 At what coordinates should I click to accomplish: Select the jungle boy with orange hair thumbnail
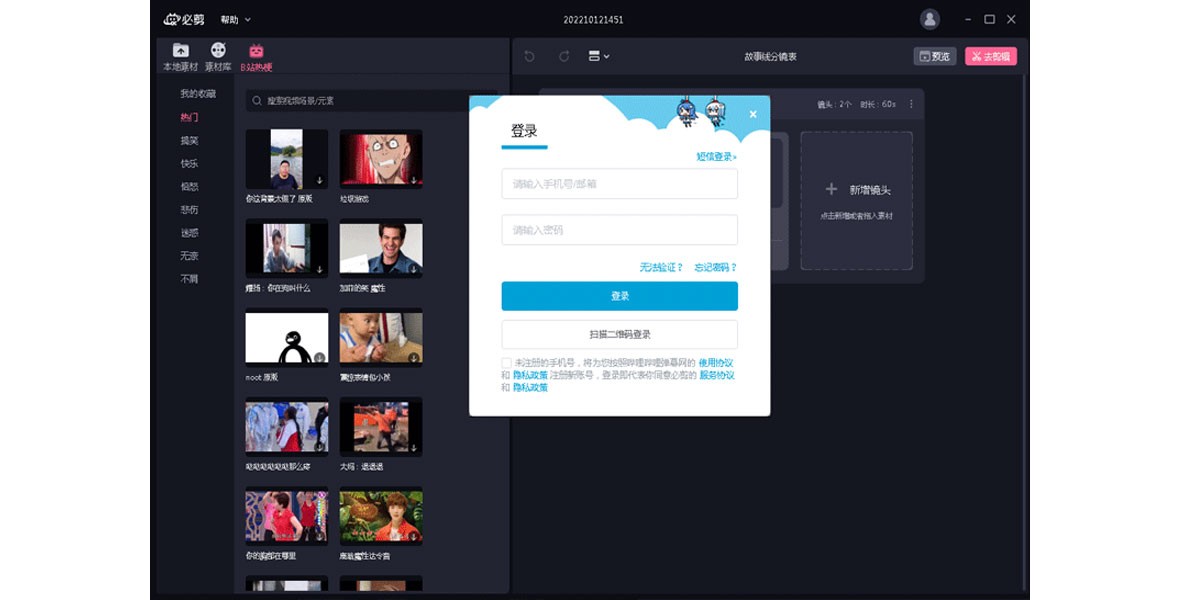(x=381, y=515)
